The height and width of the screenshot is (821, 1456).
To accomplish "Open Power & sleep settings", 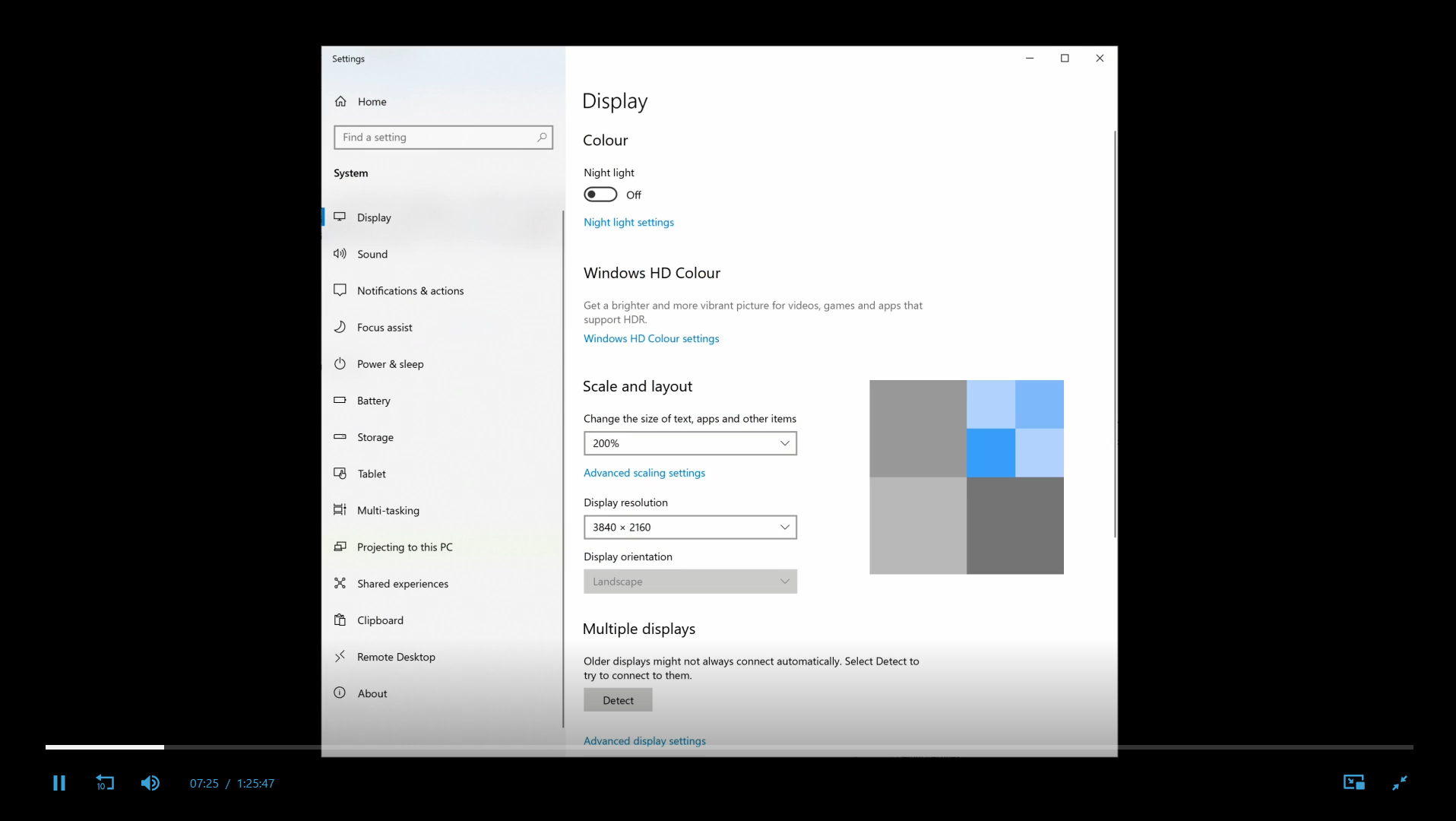I will (x=442, y=363).
